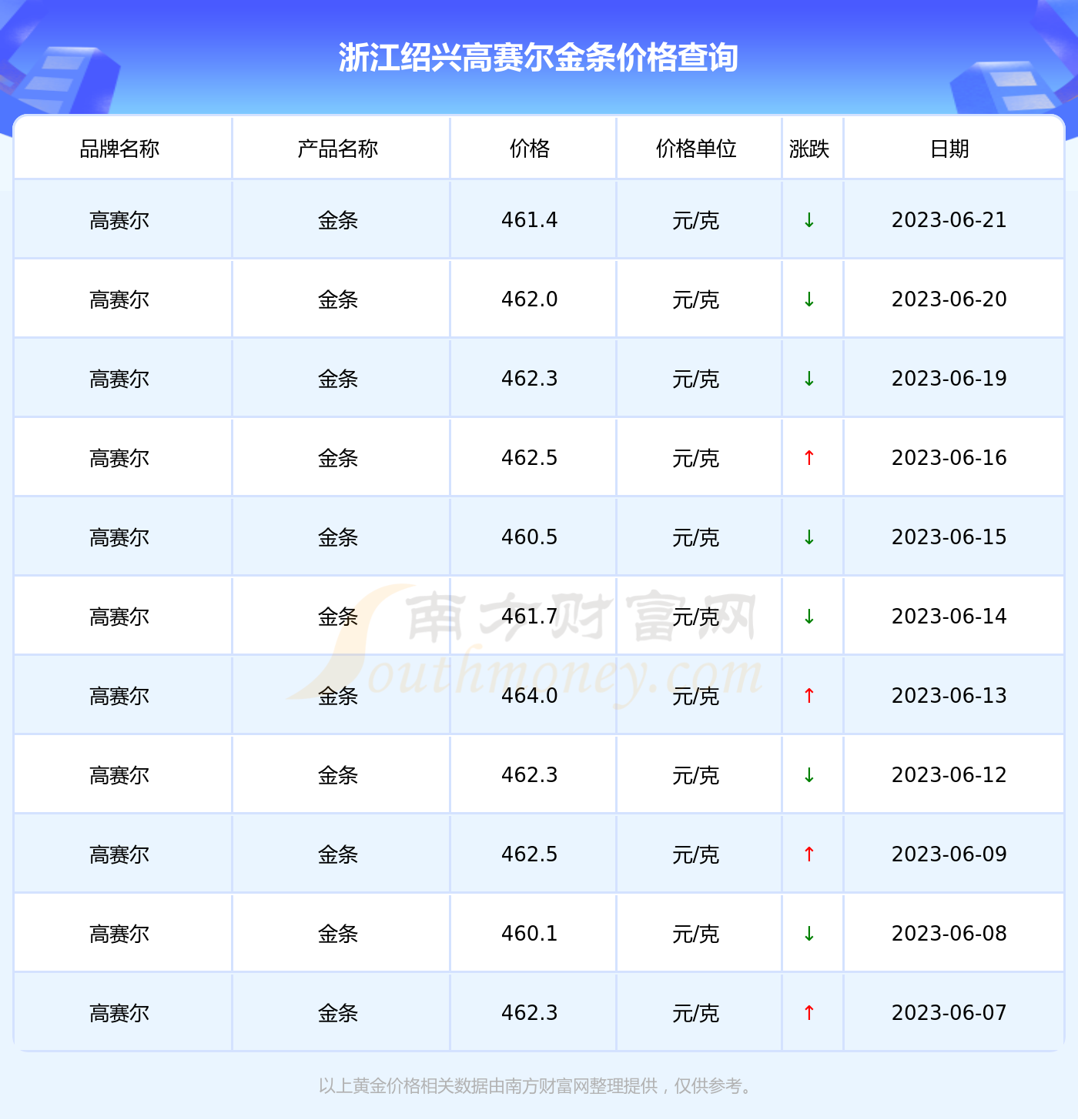The height and width of the screenshot is (1120, 1078).
Task: Select the price 462.0
Action: pos(530,299)
